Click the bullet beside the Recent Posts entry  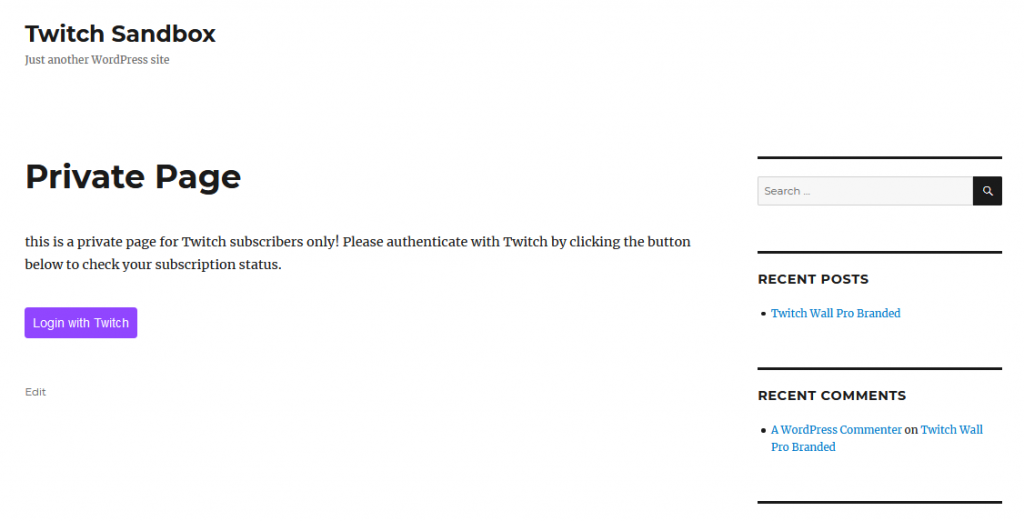pyautogui.click(x=763, y=314)
